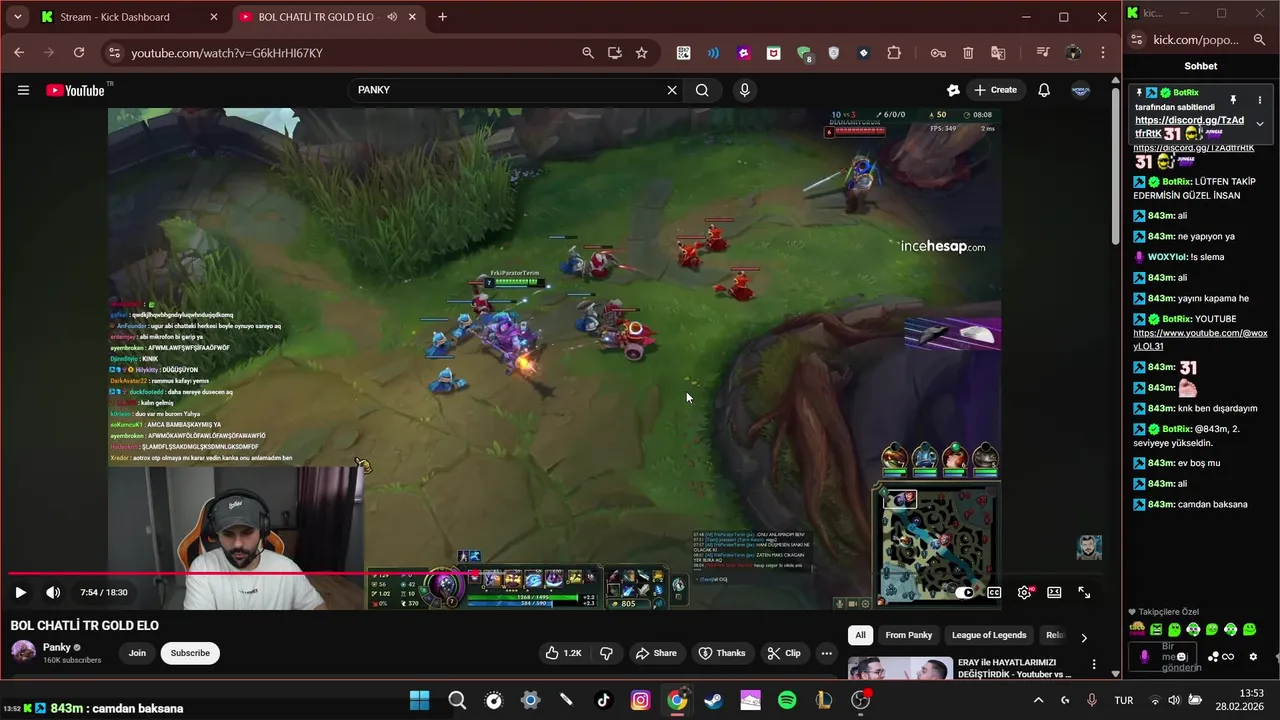Click the Thanks button
Viewport: 1280px width, 720px height.
722,653
